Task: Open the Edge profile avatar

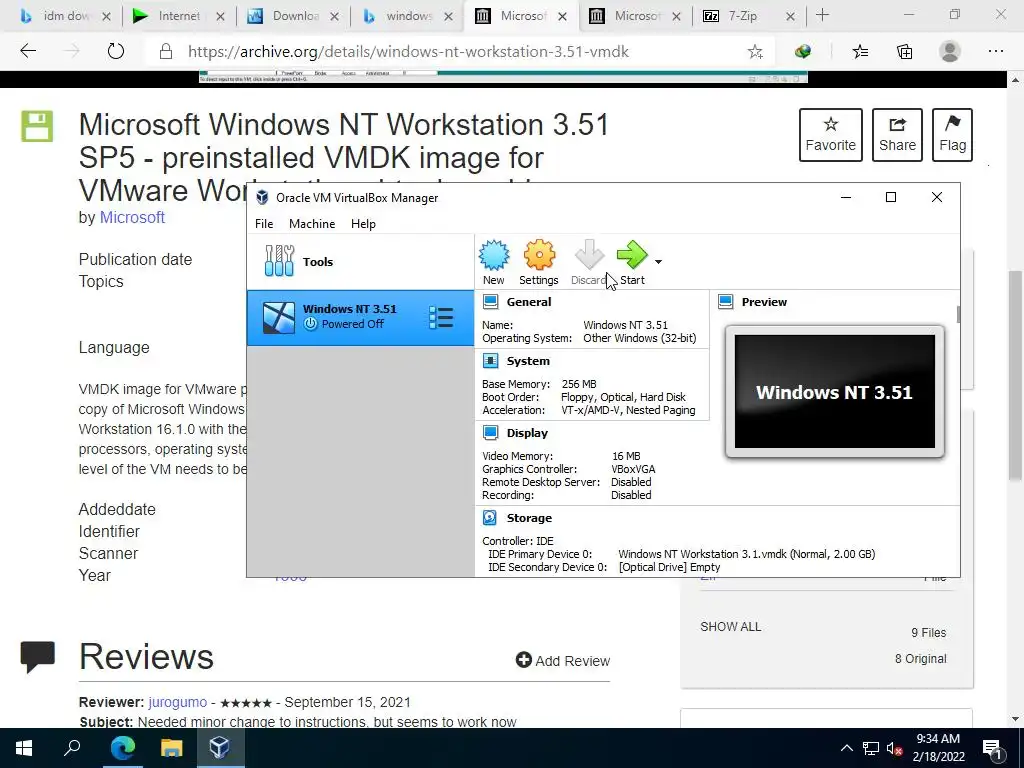Action: (950, 51)
